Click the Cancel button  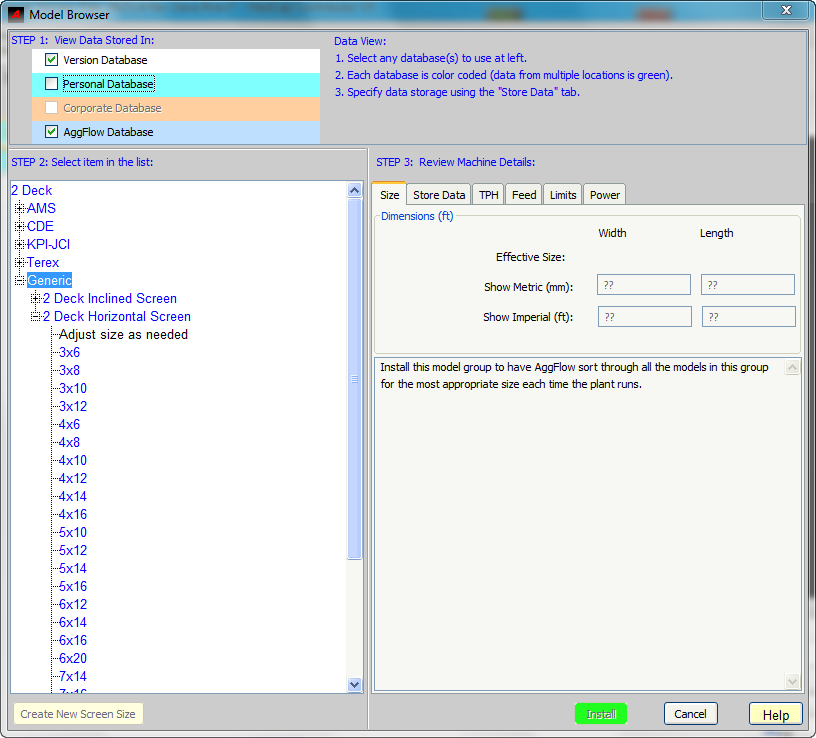point(690,714)
